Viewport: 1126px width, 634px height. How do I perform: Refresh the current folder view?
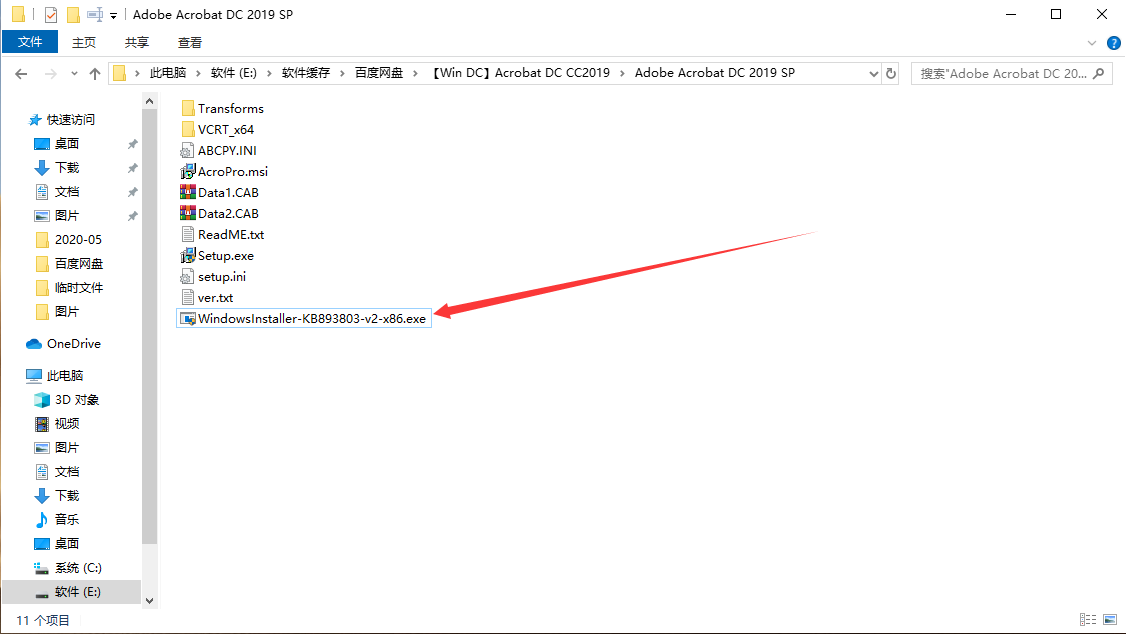pos(891,73)
